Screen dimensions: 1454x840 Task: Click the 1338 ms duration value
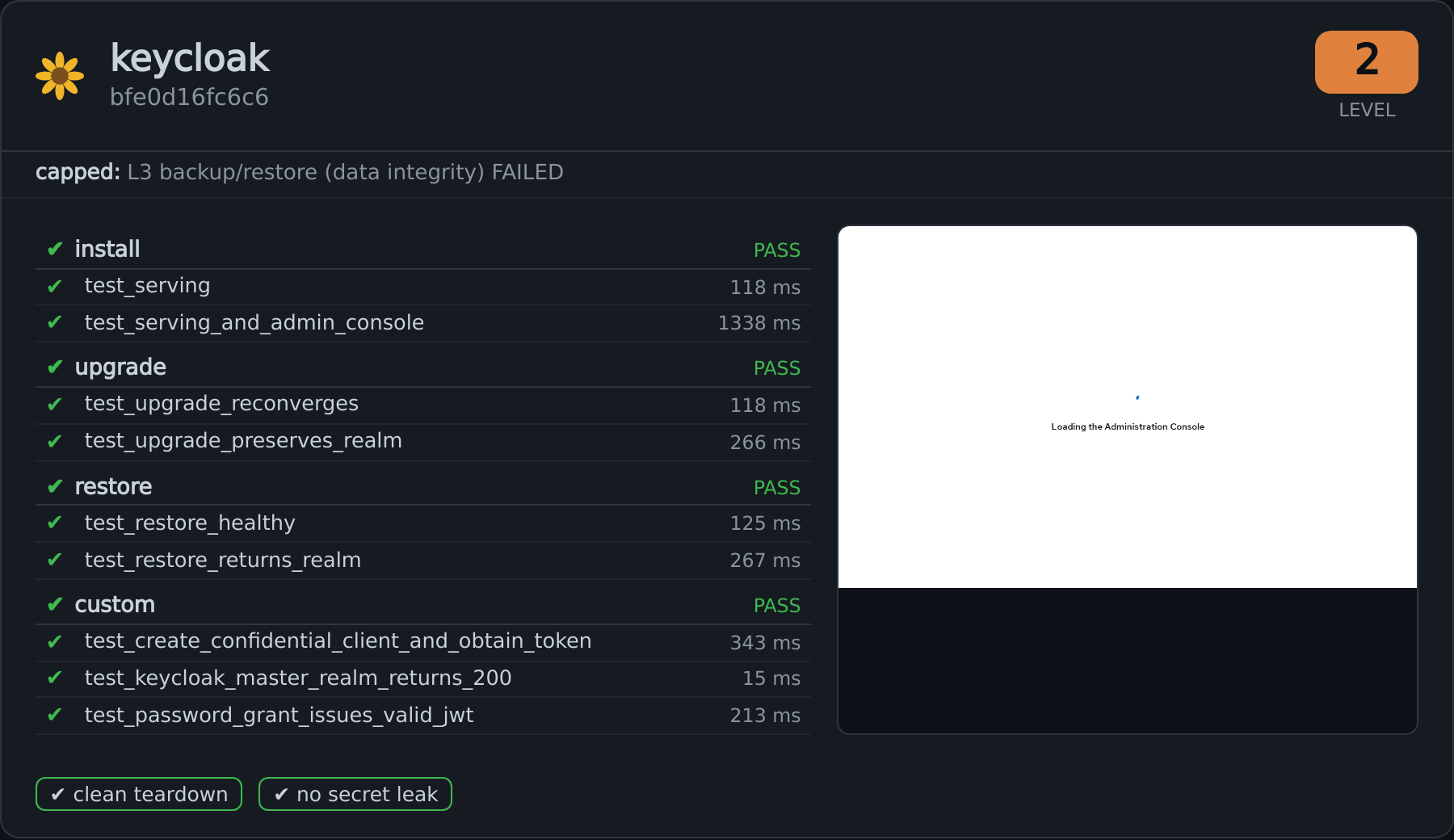pyautogui.click(x=759, y=323)
